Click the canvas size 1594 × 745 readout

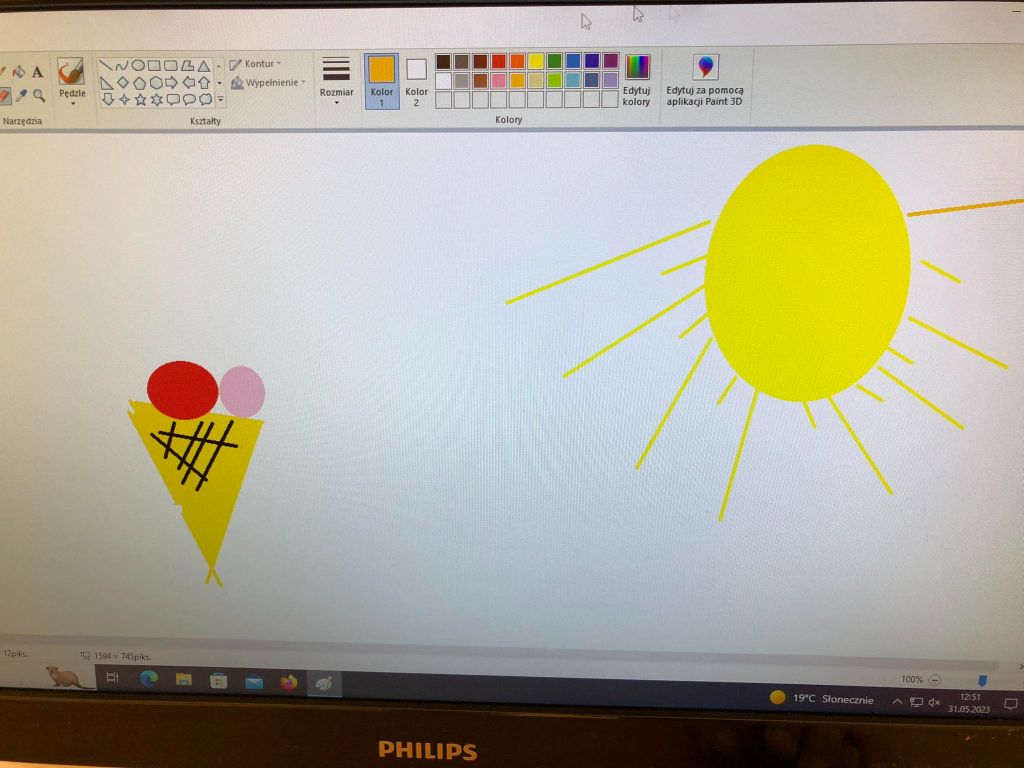click(x=116, y=656)
